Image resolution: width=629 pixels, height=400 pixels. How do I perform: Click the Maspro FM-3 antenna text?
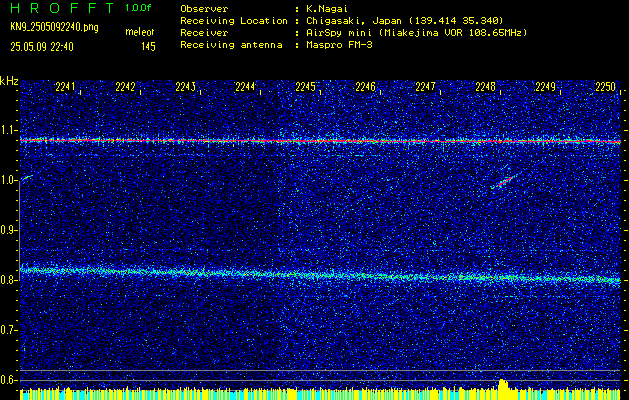(339, 45)
